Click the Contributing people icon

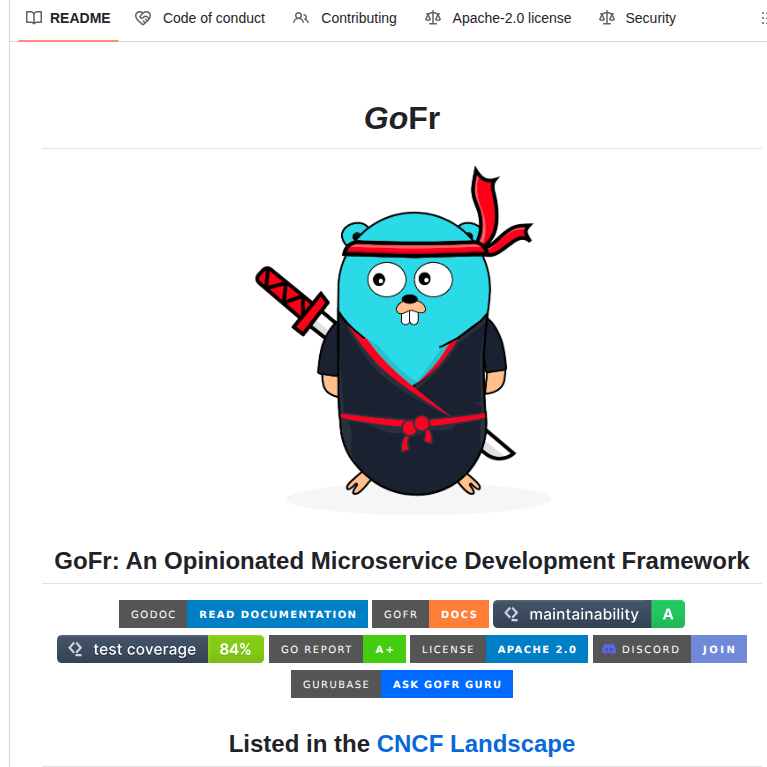pyautogui.click(x=301, y=18)
